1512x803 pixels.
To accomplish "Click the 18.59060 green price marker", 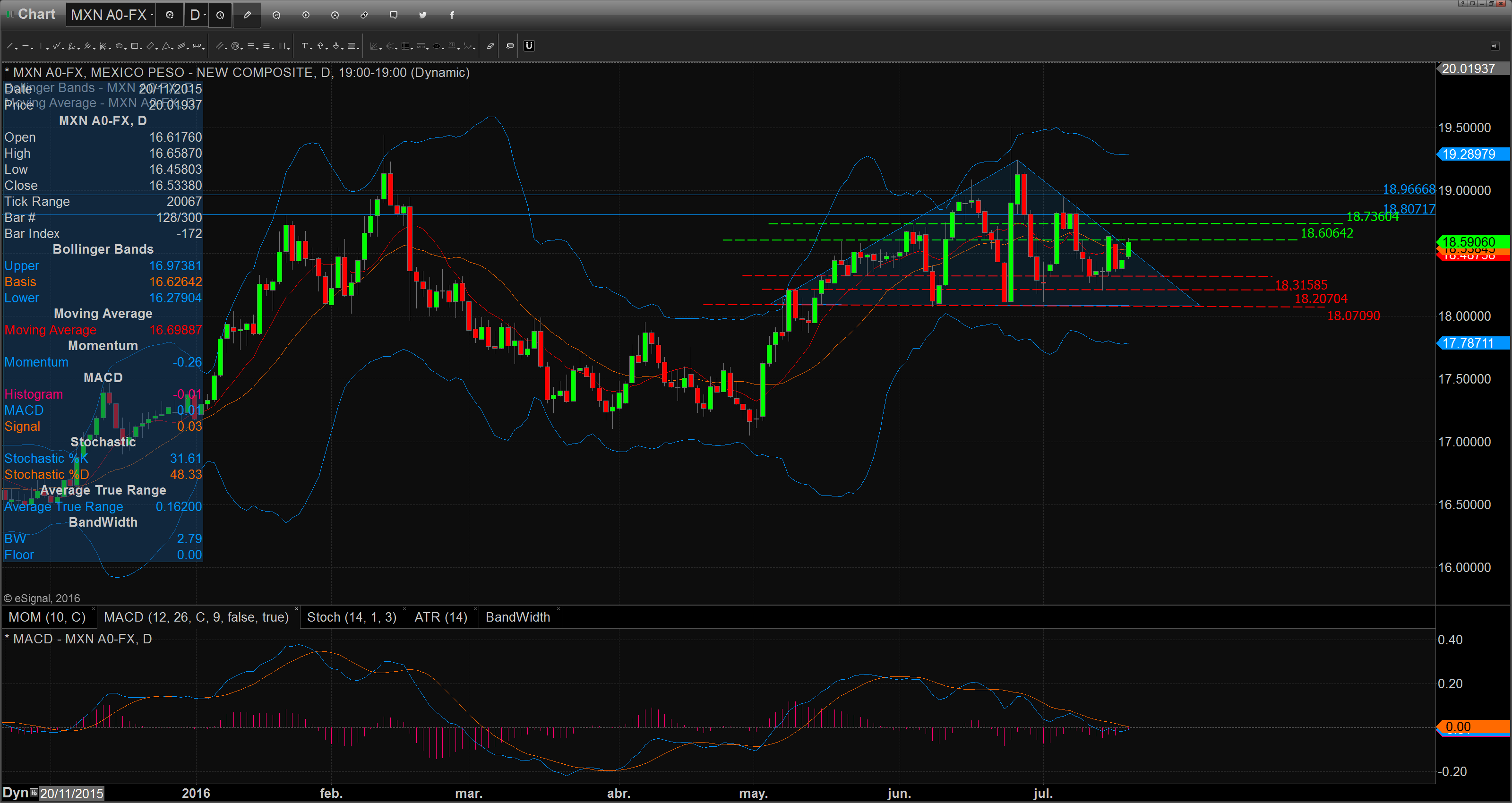I will click(1473, 242).
